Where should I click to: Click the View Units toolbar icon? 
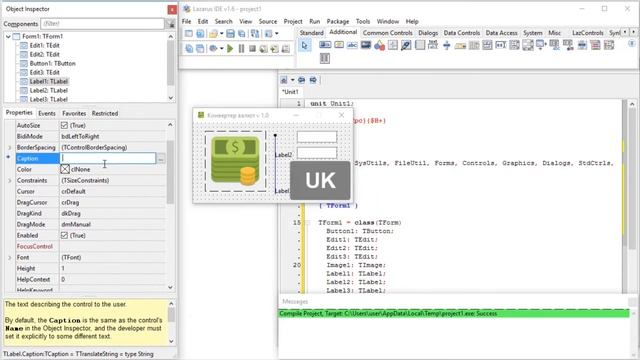[x=189, y=49]
